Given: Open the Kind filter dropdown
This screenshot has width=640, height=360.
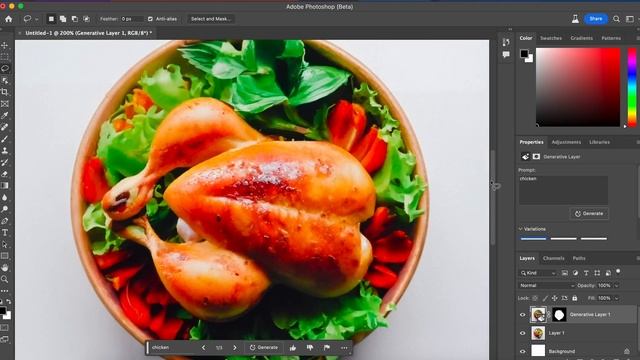Looking at the screenshot, I should (538, 273).
